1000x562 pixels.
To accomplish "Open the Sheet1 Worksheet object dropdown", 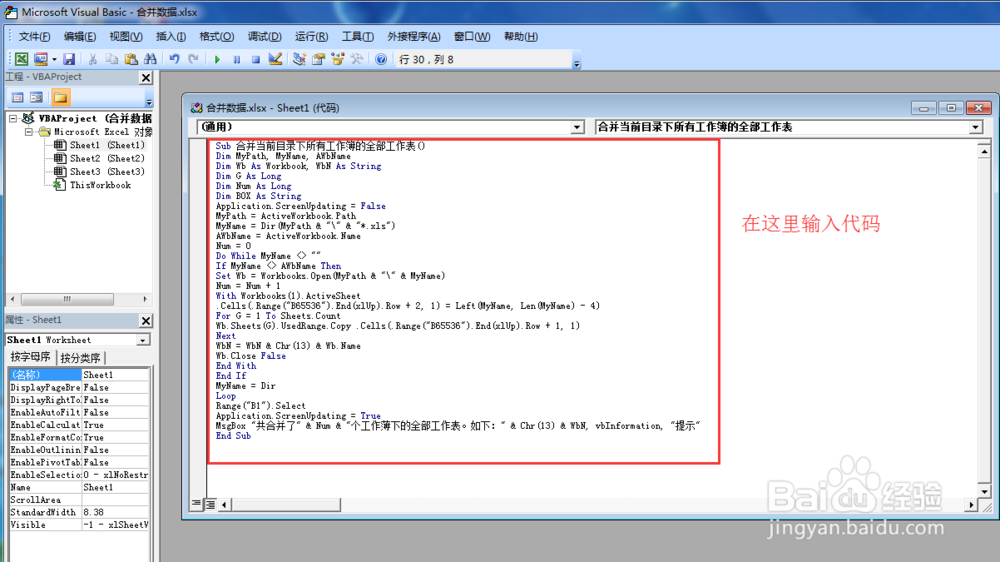I will click(x=143, y=340).
